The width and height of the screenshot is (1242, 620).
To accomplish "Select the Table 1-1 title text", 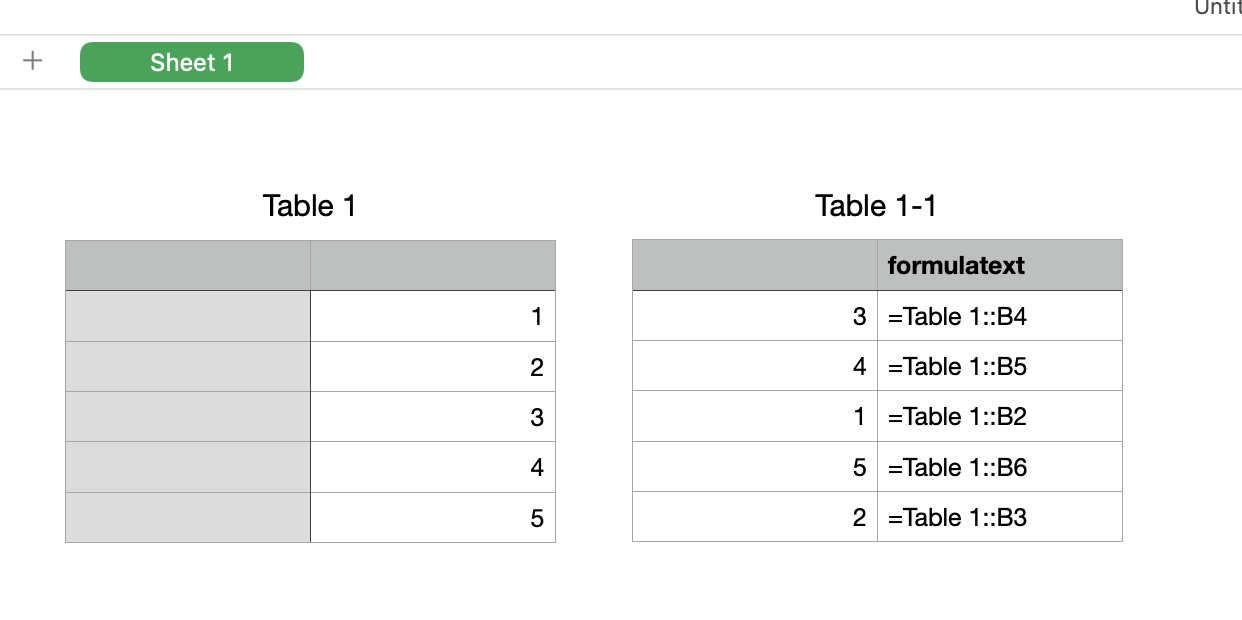I will click(876, 206).
